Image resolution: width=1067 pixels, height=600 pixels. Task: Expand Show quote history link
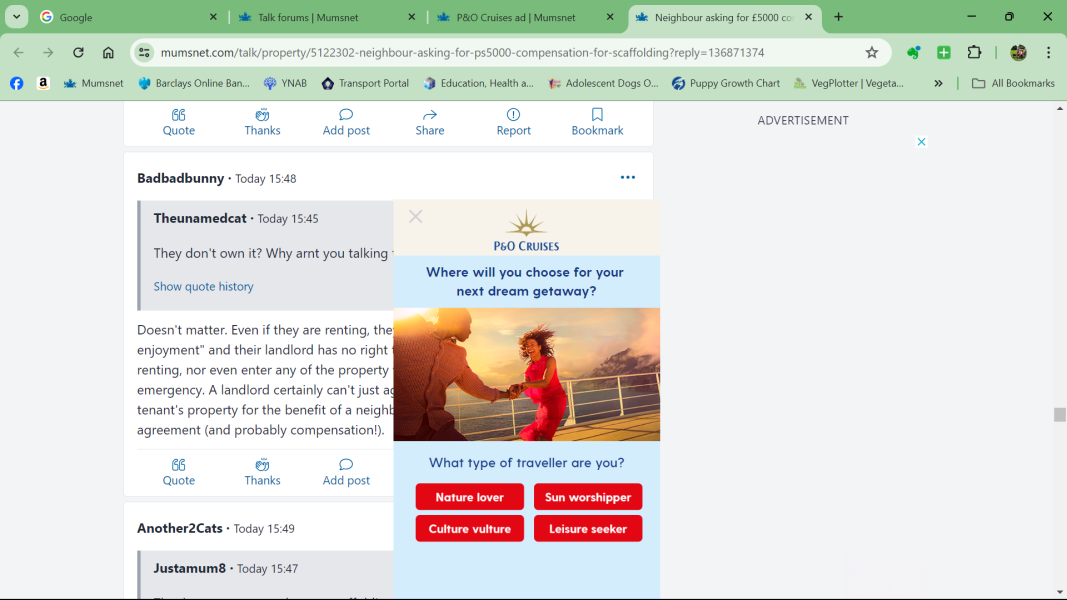coord(203,286)
